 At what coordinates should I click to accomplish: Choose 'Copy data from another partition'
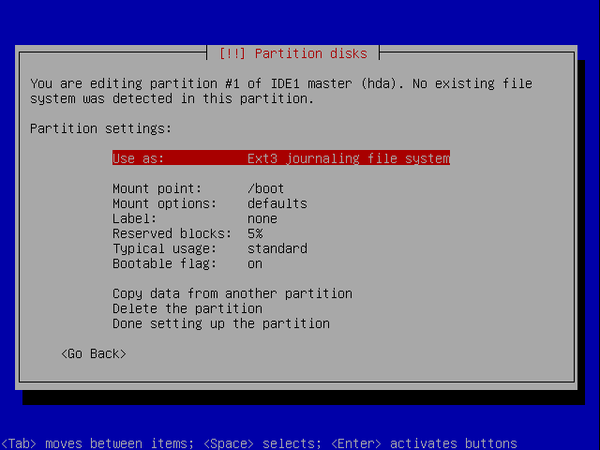pyautogui.click(x=232, y=293)
